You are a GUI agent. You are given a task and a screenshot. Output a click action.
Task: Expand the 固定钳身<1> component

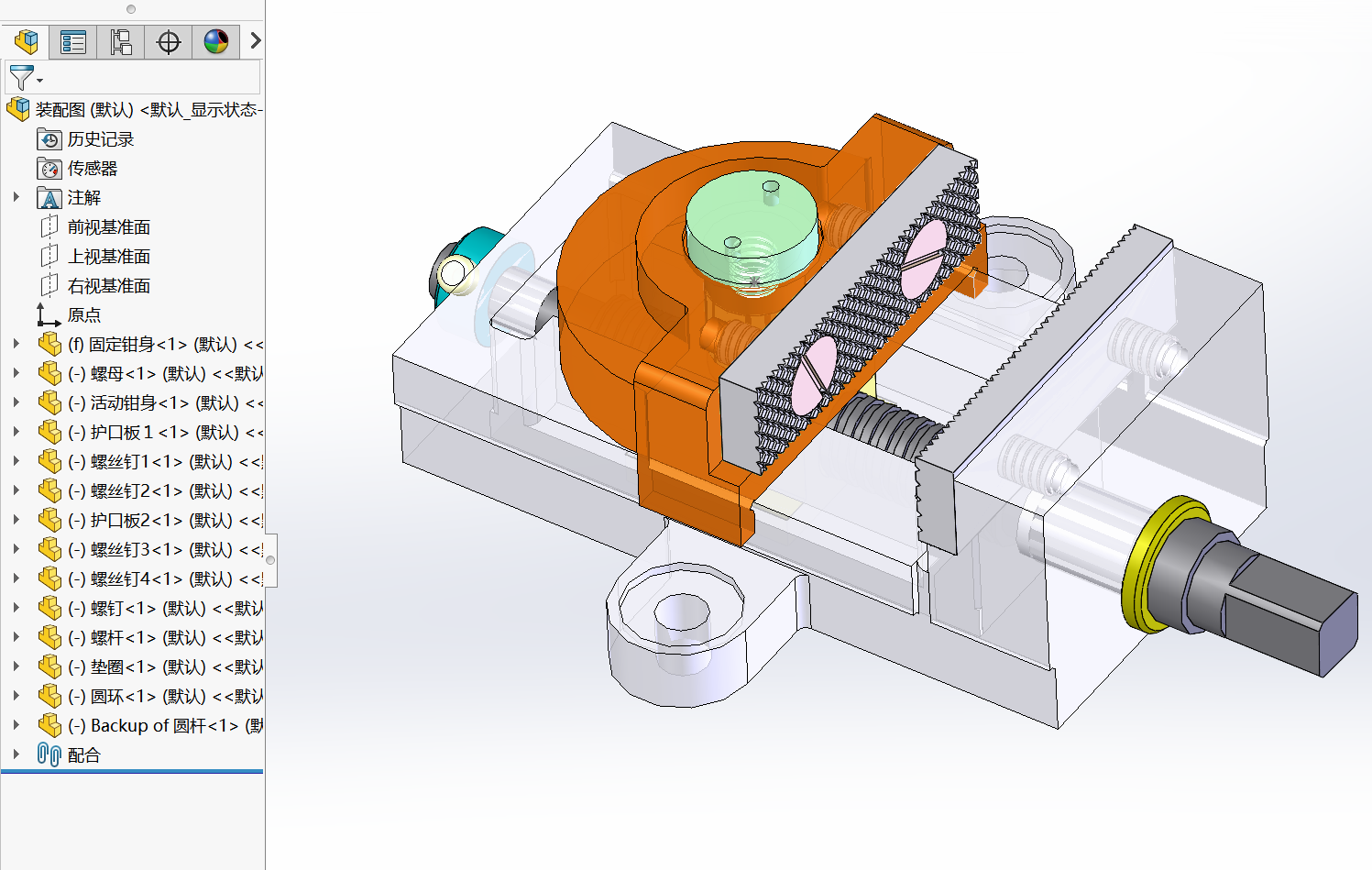click(x=16, y=344)
